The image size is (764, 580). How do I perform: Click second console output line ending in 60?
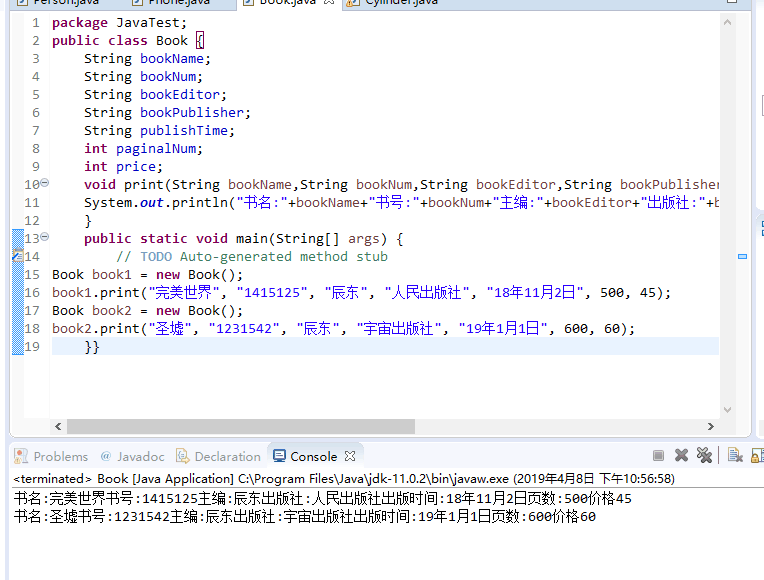[305, 516]
